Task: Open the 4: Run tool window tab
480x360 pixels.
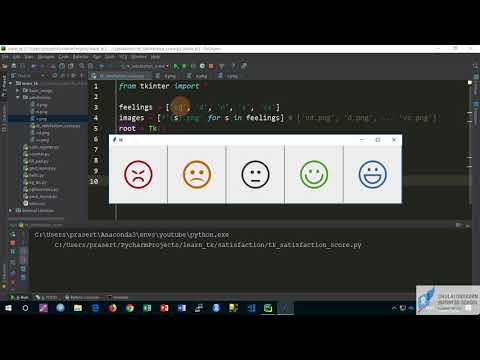Action: pos(20,297)
